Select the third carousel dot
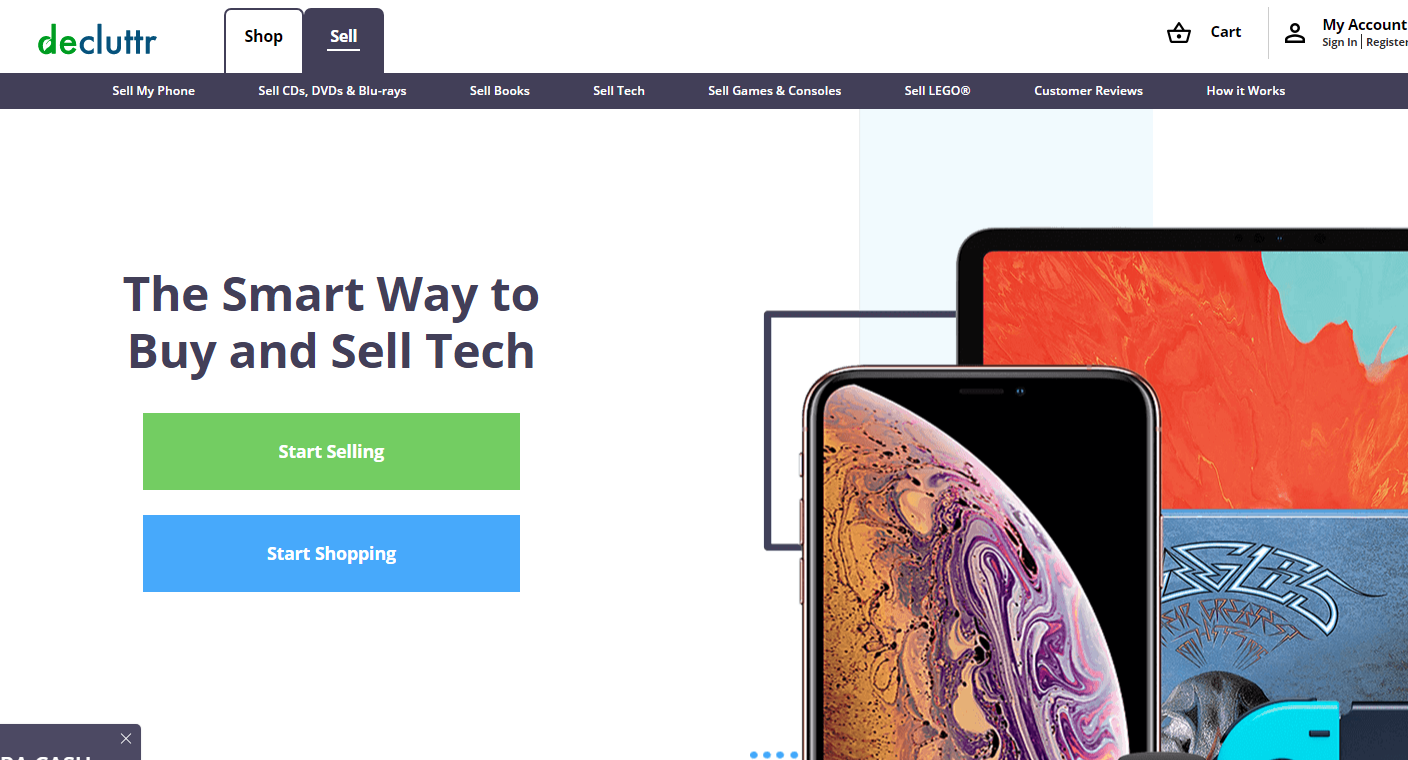Image resolution: width=1408 pixels, height=760 pixels. (x=781, y=755)
